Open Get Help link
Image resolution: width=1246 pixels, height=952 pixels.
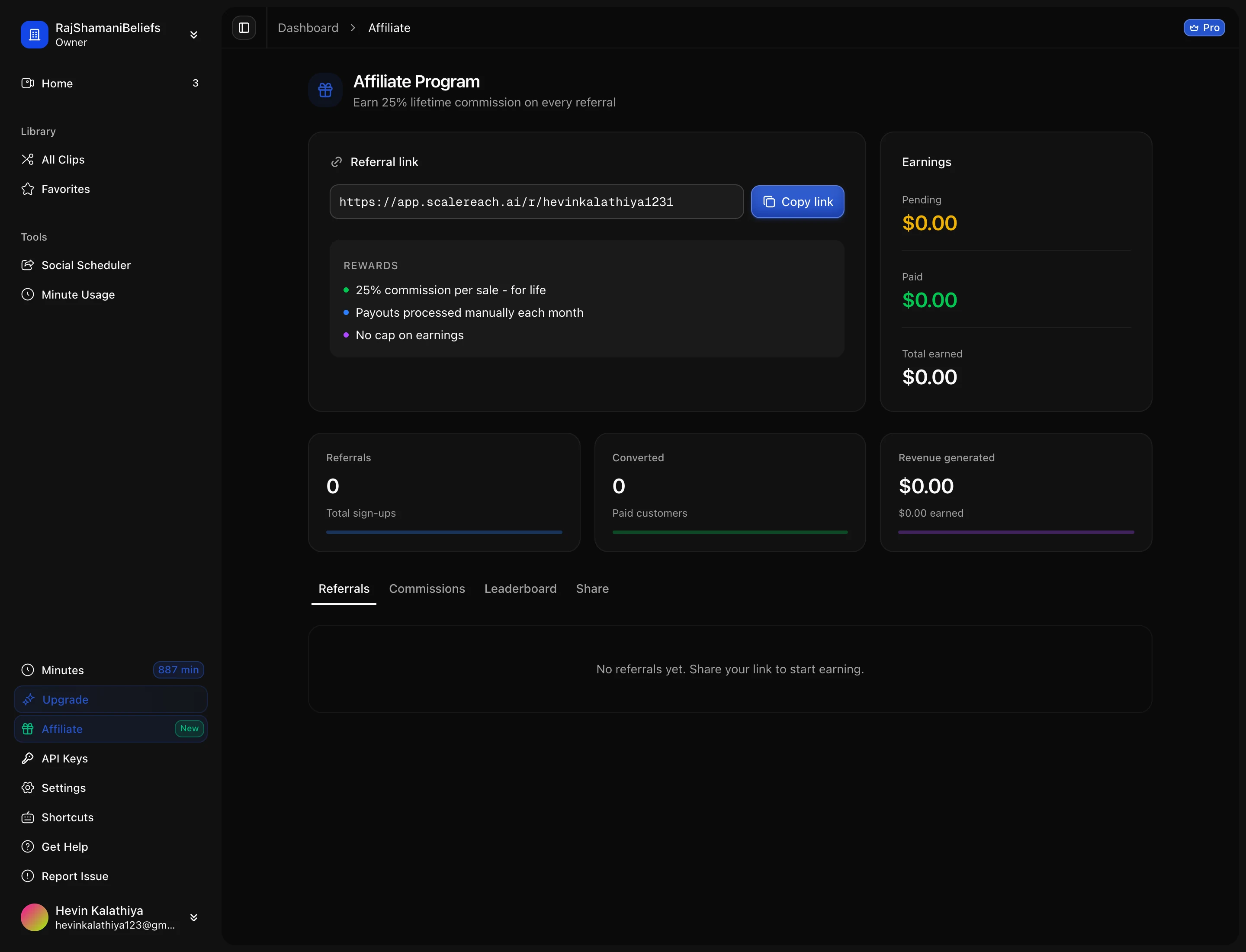[110, 846]
